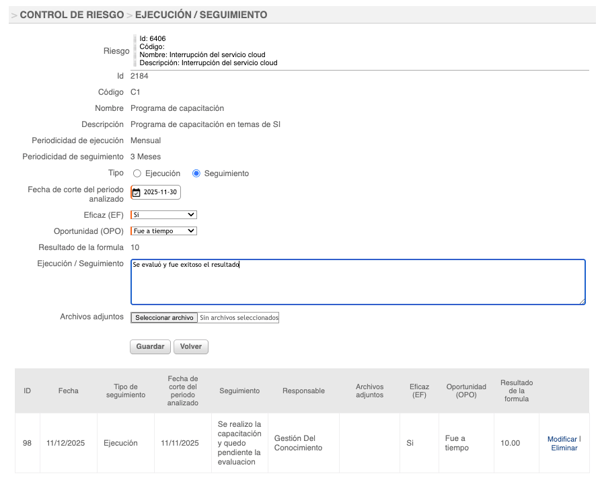Viewport: 600px width, 486px height.
Task: Open calendar icon in fecha de corte field
Action: (x=136, y=192)
